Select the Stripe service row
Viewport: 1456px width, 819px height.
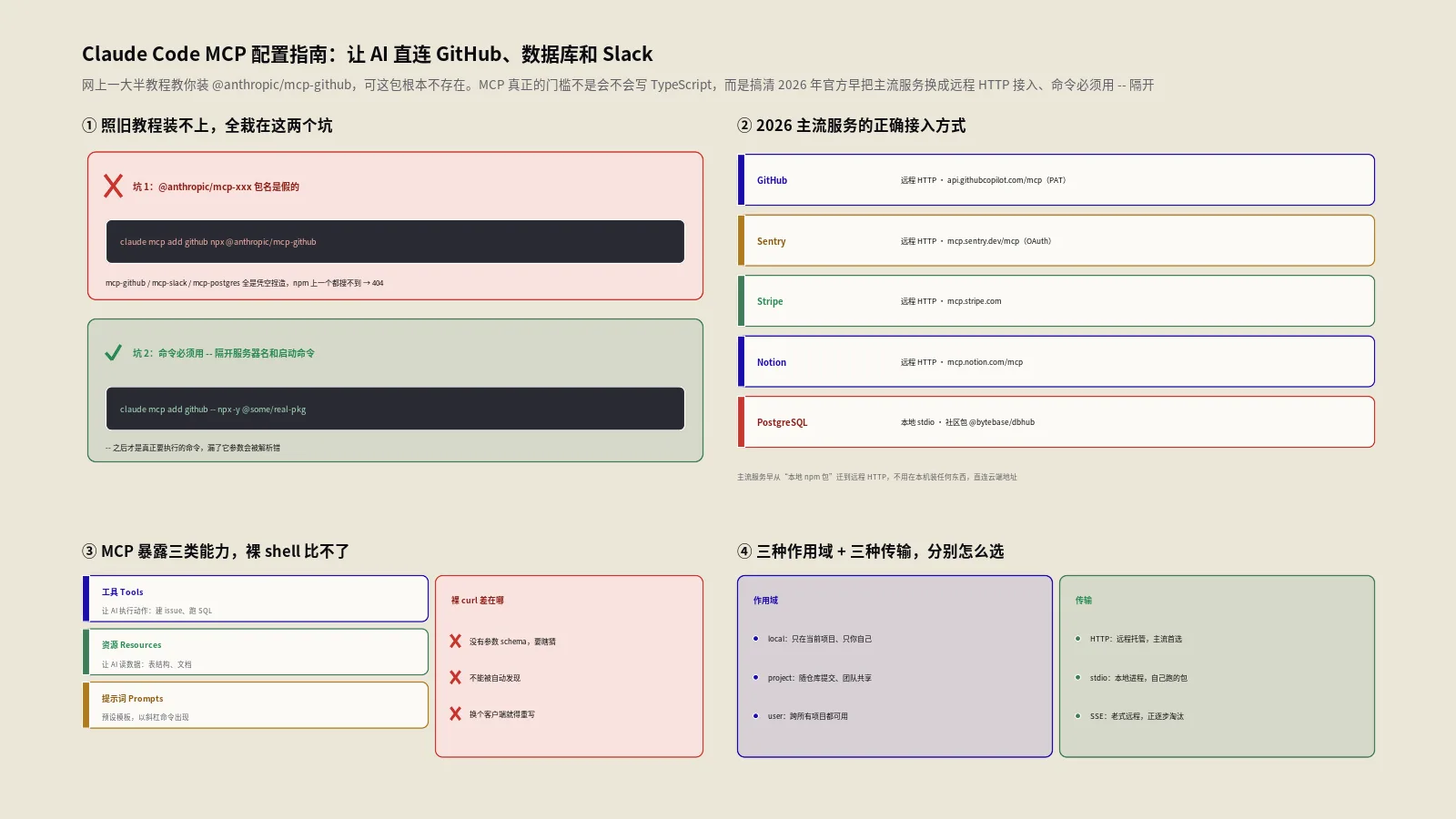(x=1056, y=301)
